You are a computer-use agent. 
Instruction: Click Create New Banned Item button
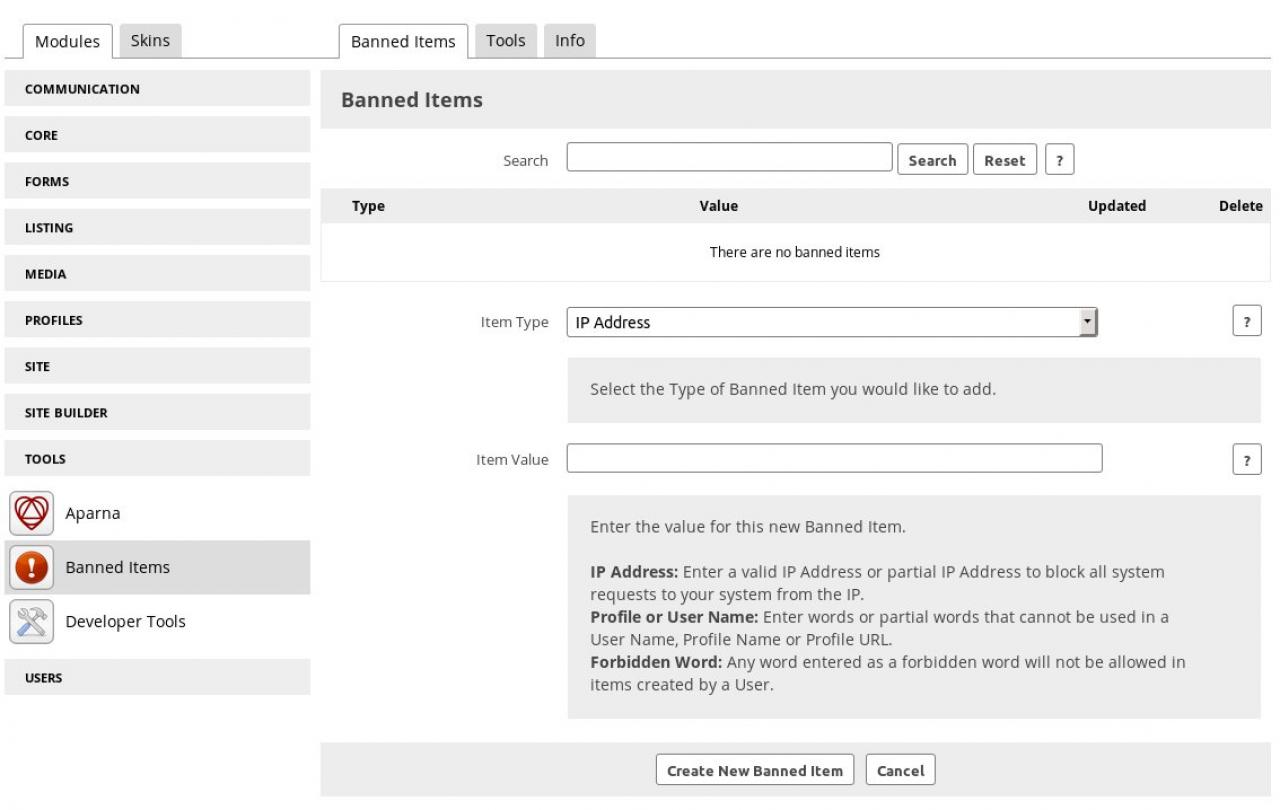coord(755,771)
